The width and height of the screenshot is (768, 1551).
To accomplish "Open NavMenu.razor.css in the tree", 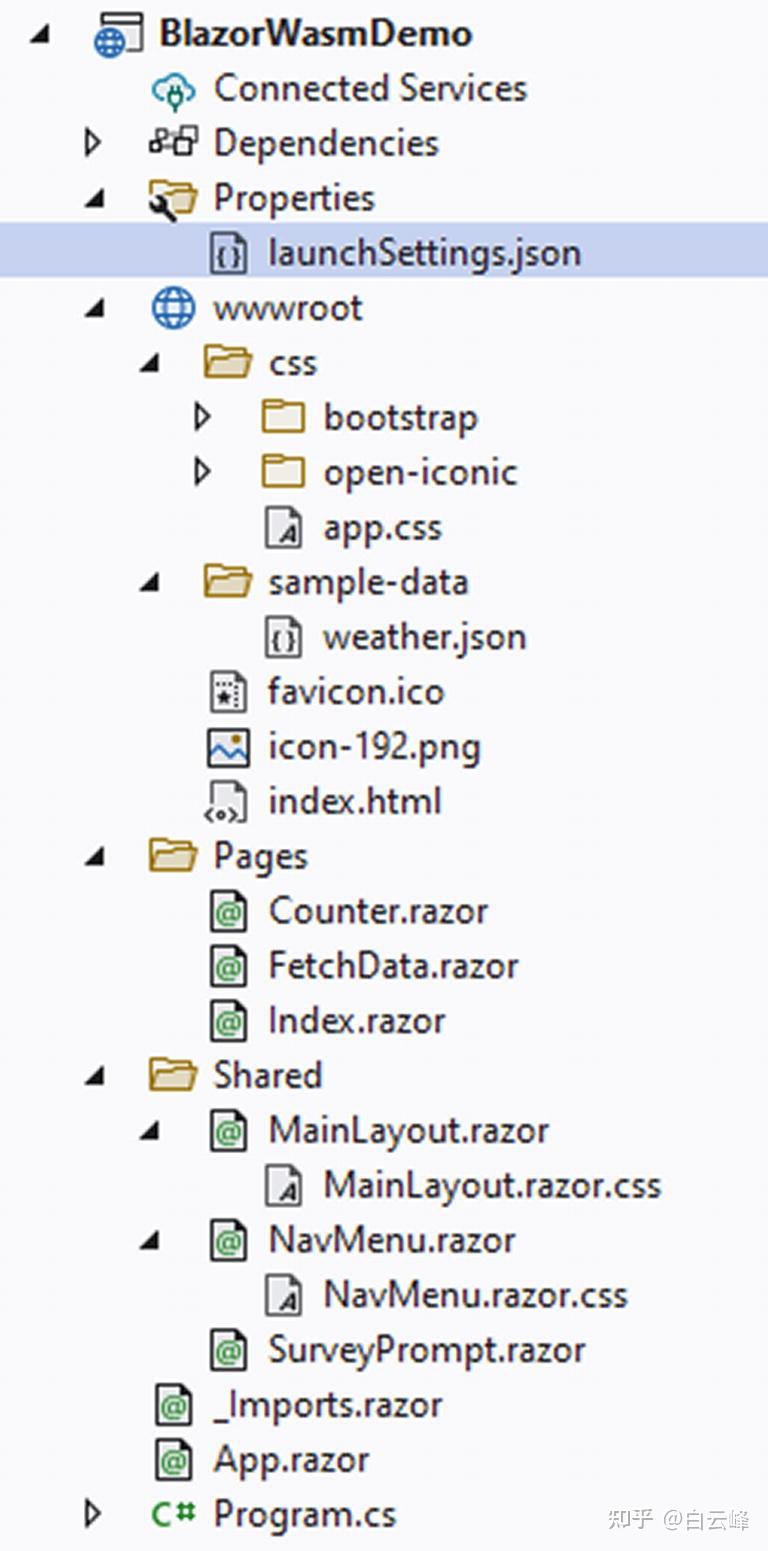I will tap(474, 1295).
